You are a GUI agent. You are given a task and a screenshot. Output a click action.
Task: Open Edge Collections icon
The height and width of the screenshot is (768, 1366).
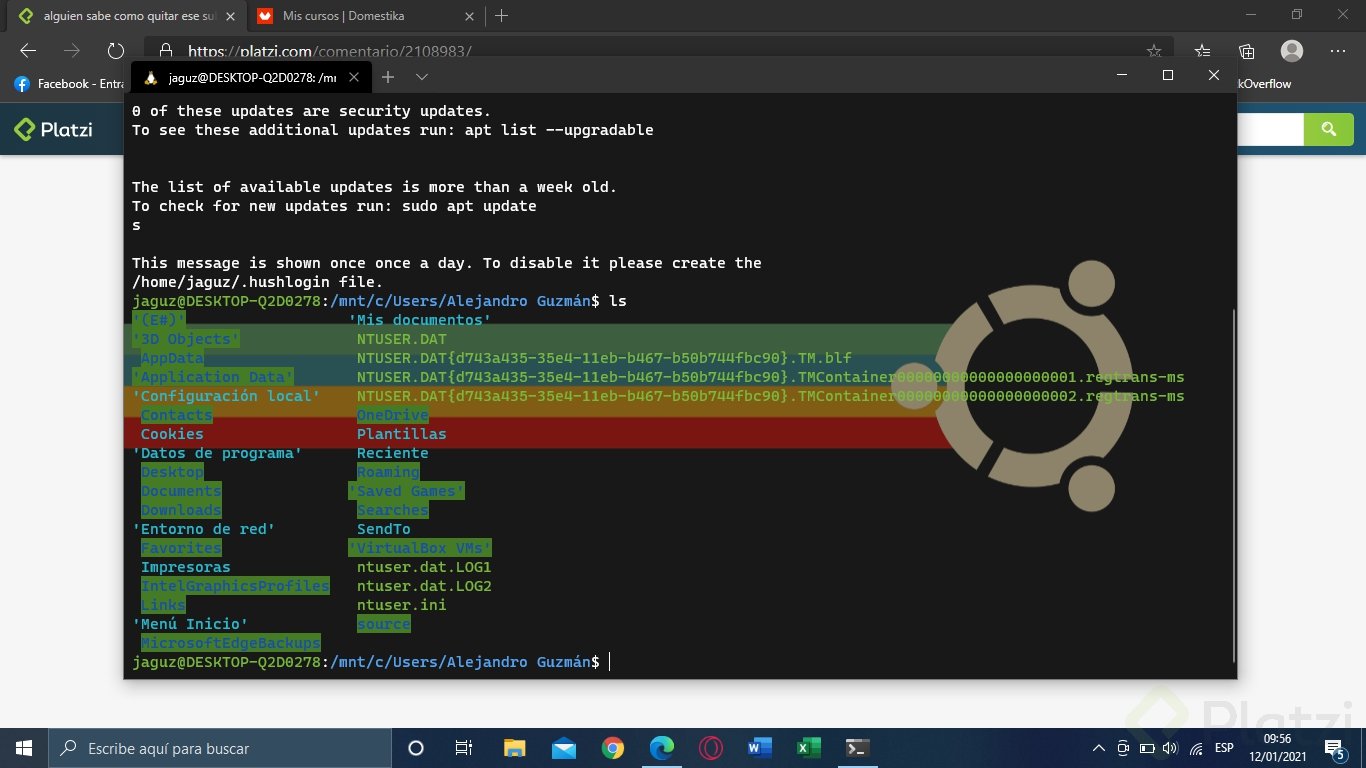[x=1247, y=50]
